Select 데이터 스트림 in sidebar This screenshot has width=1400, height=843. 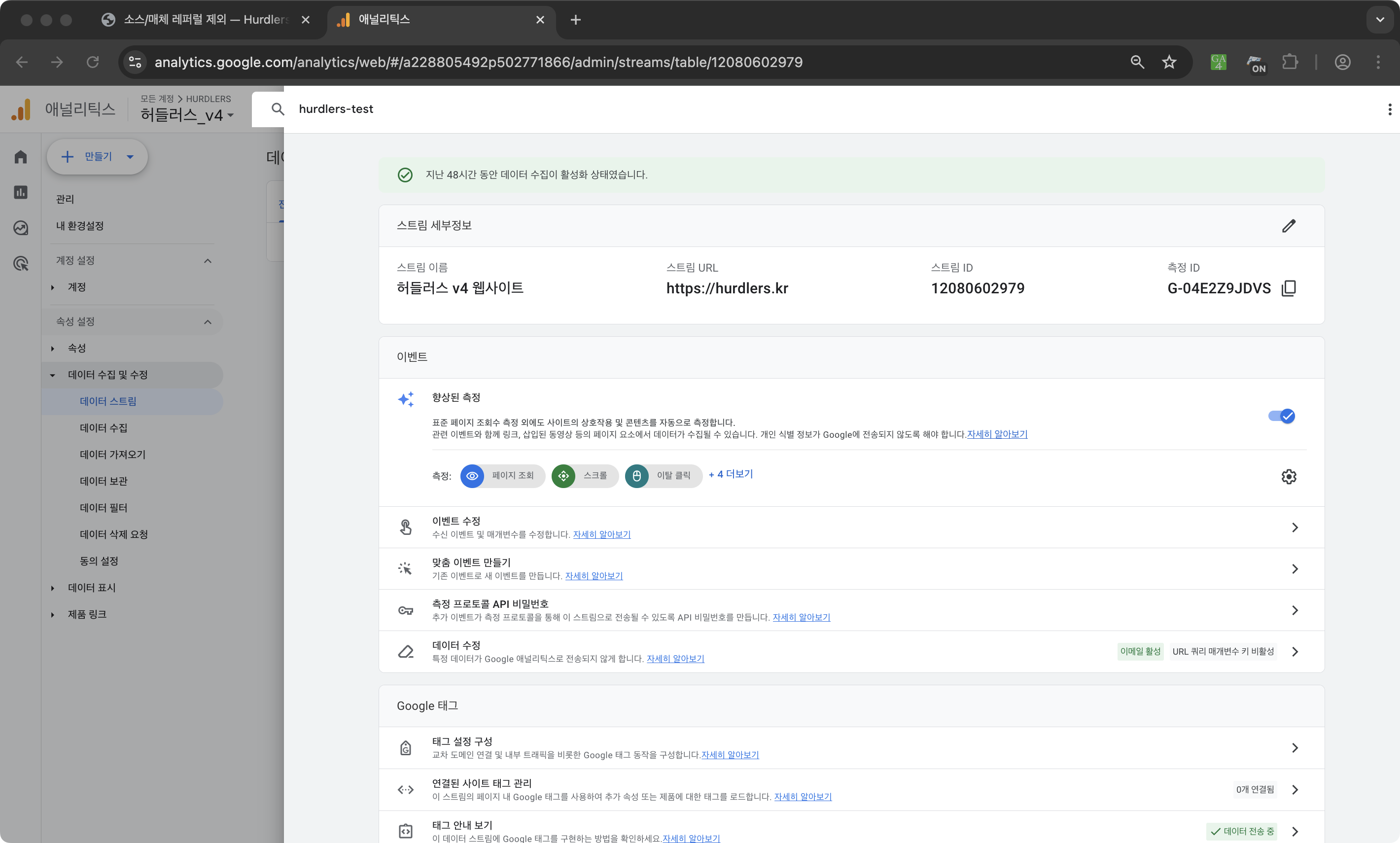(x=132, y=402)
